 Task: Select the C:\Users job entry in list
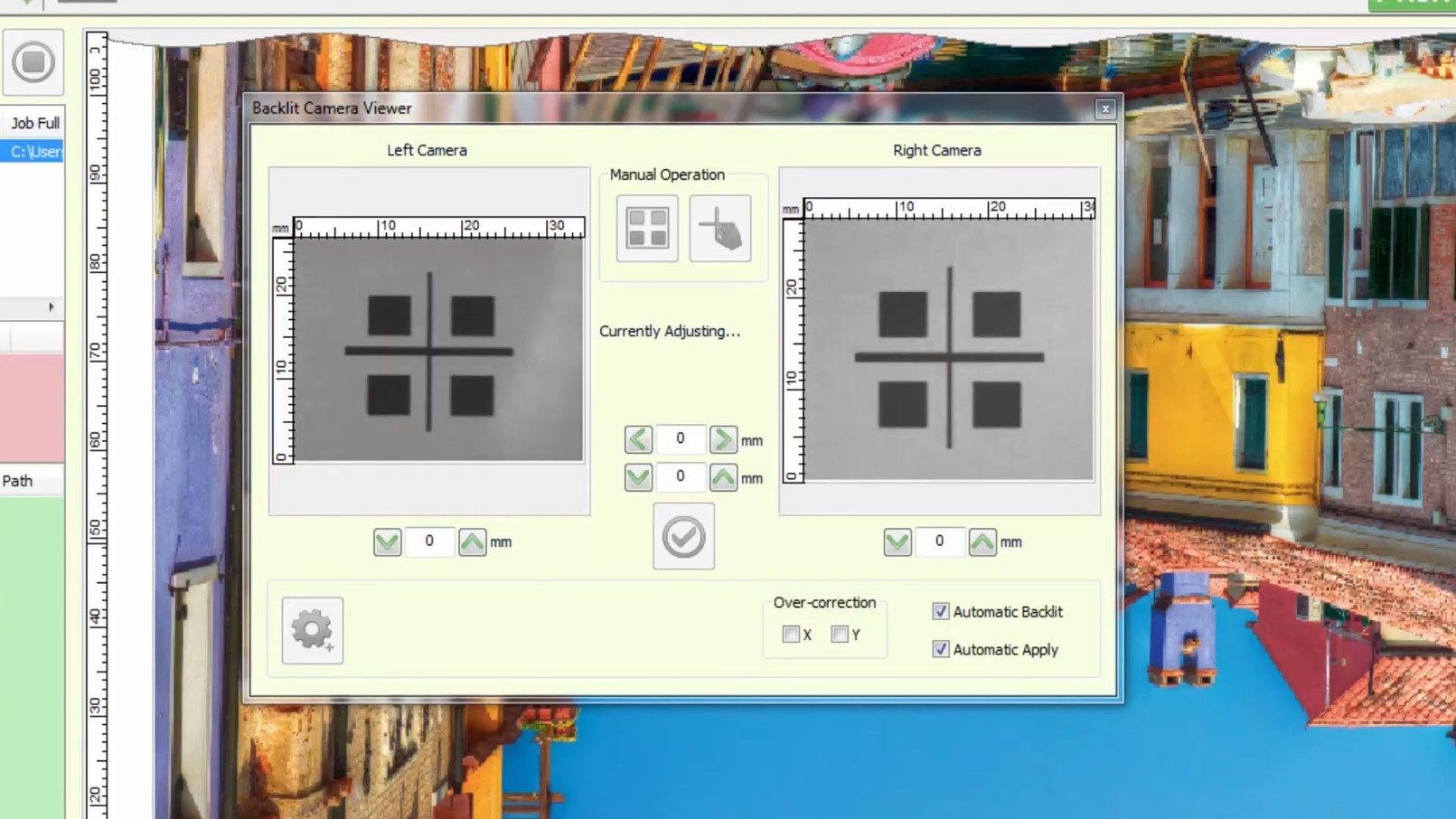pos(33,152)
